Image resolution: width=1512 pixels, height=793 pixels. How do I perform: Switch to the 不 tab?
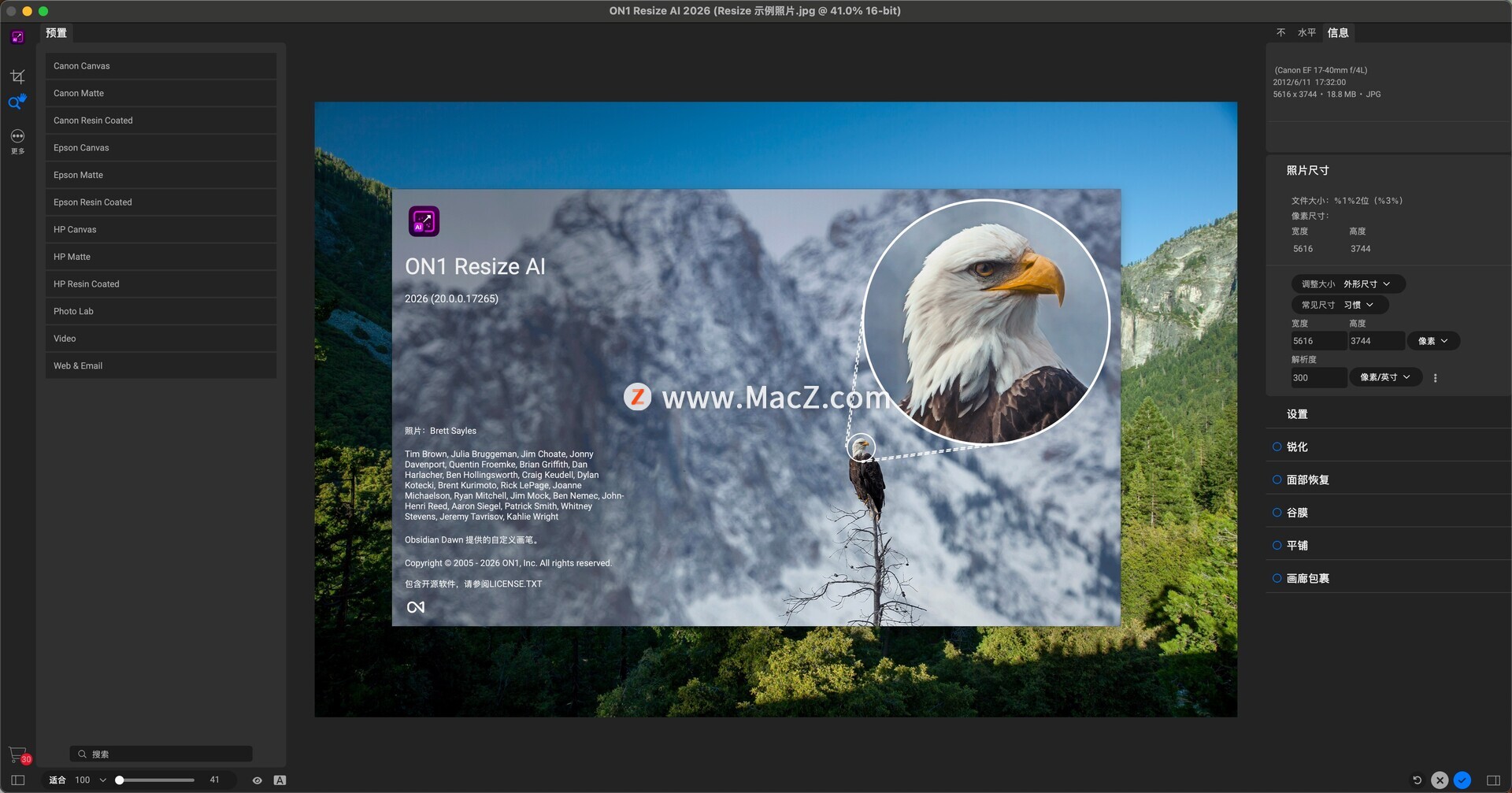(x=1280, y=33)
